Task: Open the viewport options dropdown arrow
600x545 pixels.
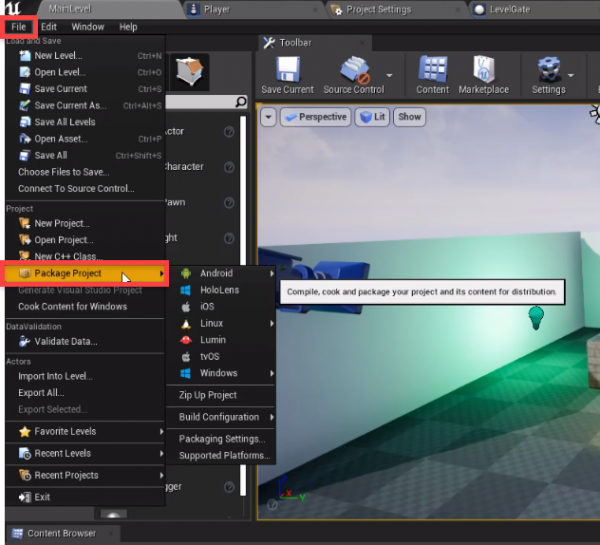Action: coord(268,117)
